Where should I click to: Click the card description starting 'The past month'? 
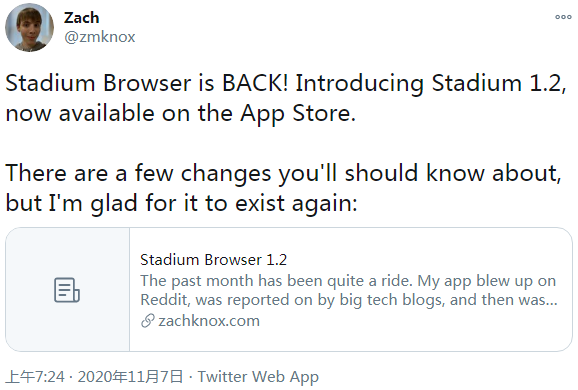tap(349, 290)
